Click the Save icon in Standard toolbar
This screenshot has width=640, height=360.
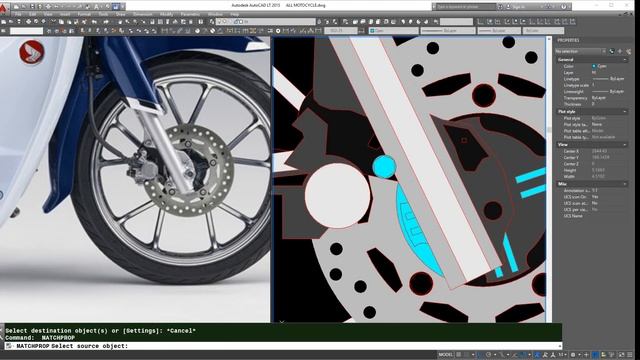click(x=19, y=22)
